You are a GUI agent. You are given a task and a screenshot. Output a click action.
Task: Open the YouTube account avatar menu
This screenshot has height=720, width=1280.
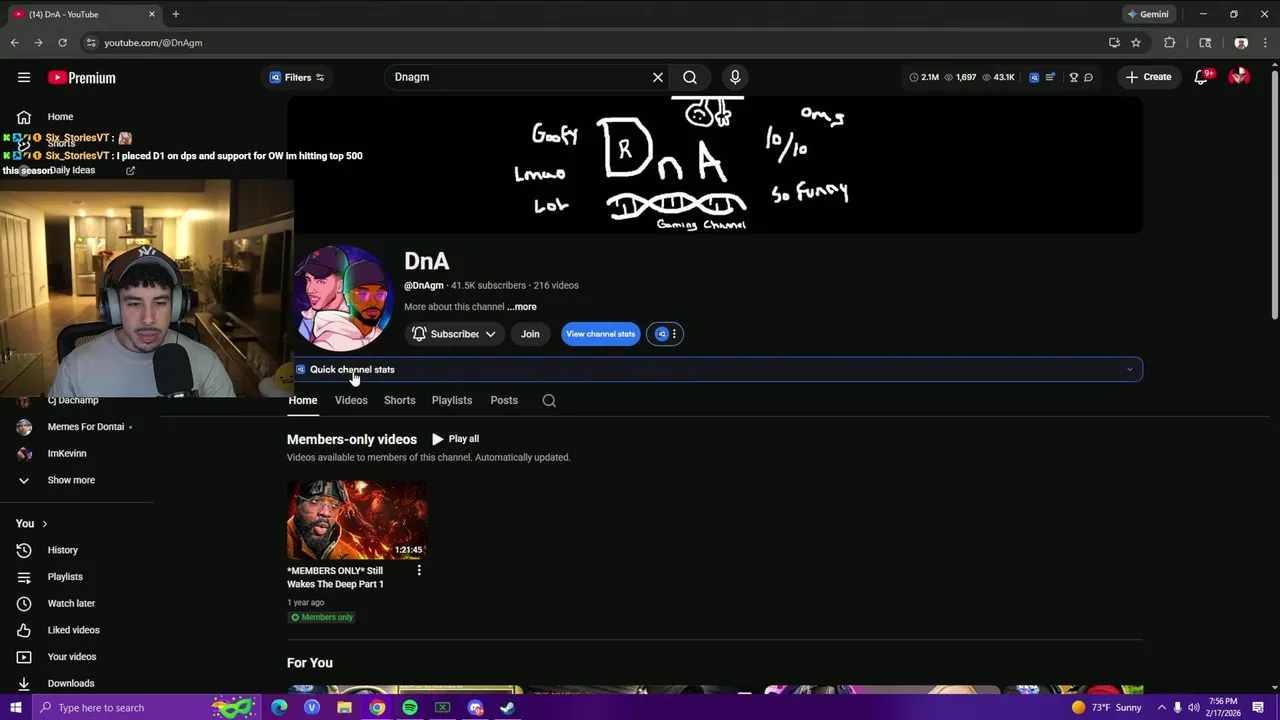[x=1239, y=77]
